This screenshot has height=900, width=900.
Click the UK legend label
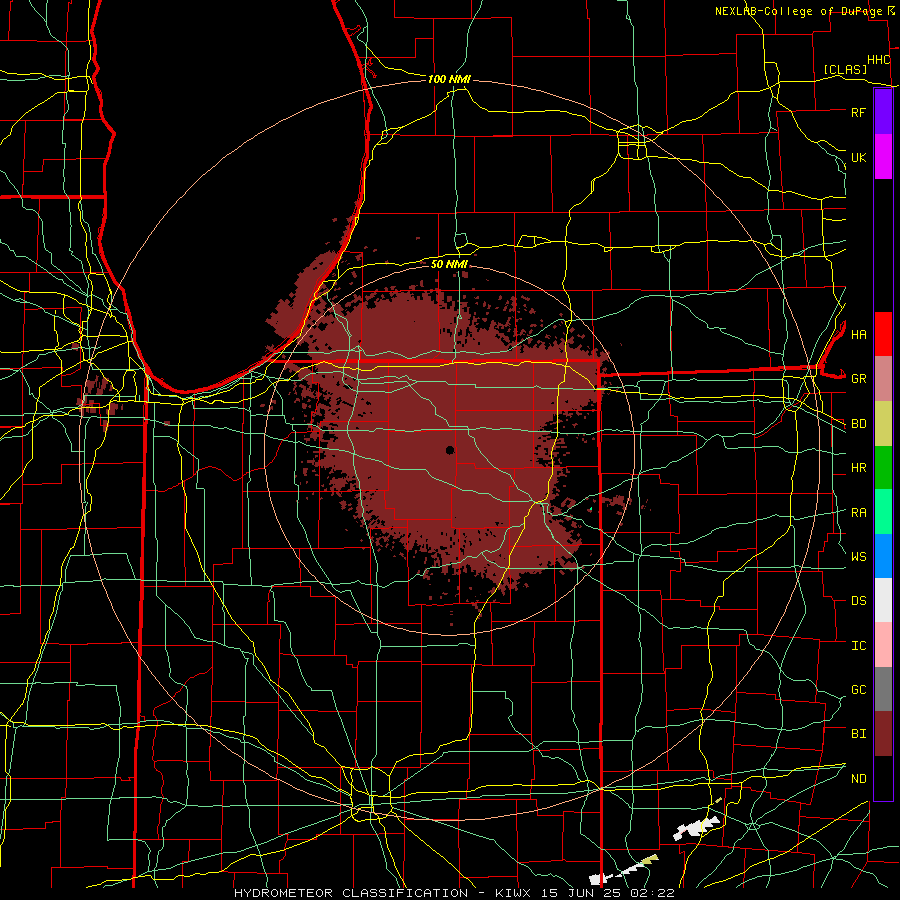click(858, 157)
